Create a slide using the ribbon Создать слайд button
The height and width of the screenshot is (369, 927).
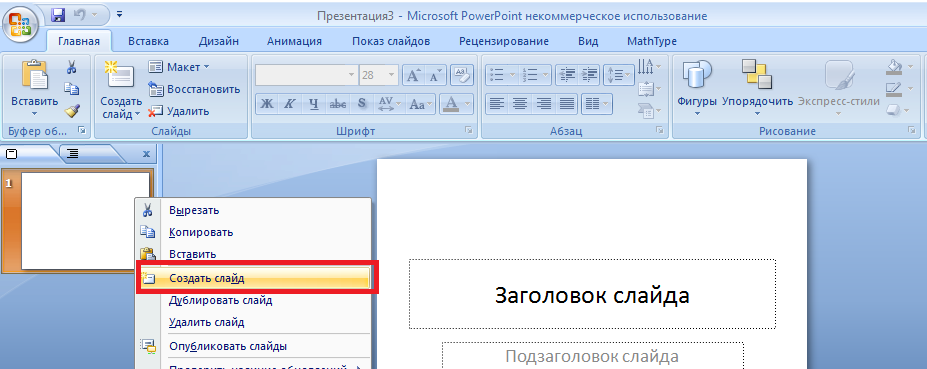click(121, 89)
